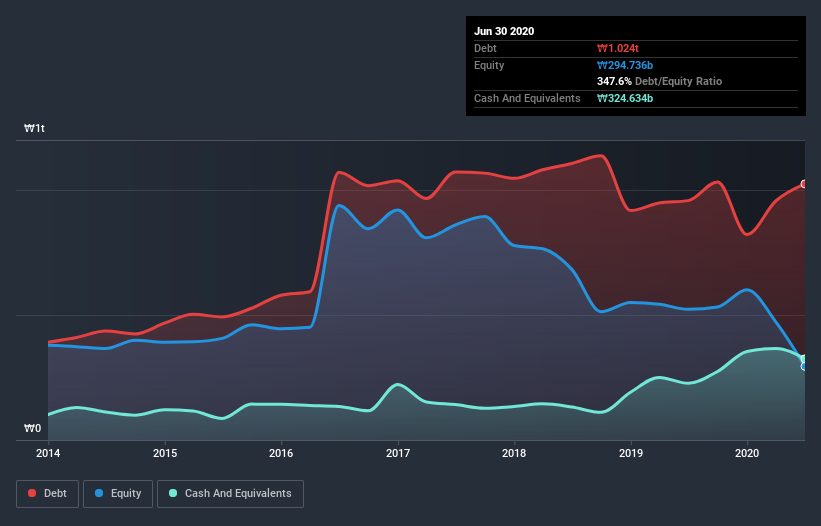This screenshot has height=526, width=821.
Task: Click the 2019 x-axis label
Action: (631, 453)
